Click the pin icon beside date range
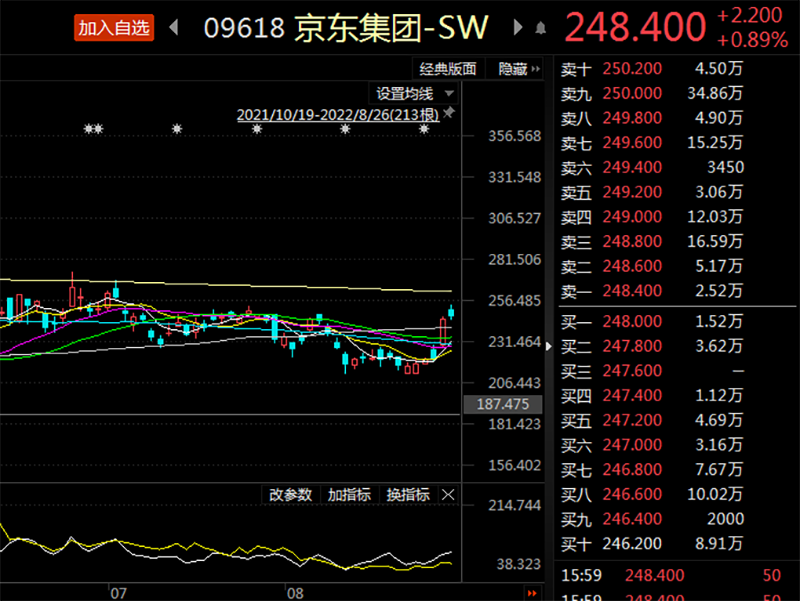Viewport: 800px width, 601px height. point(449,114)
